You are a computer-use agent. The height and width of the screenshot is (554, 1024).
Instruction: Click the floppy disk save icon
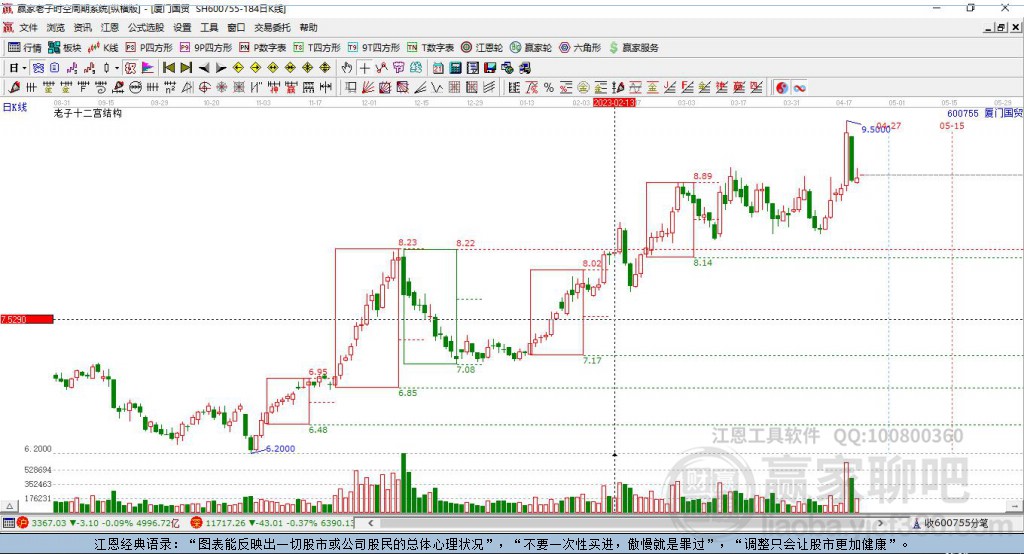click(x=490, y=68)
